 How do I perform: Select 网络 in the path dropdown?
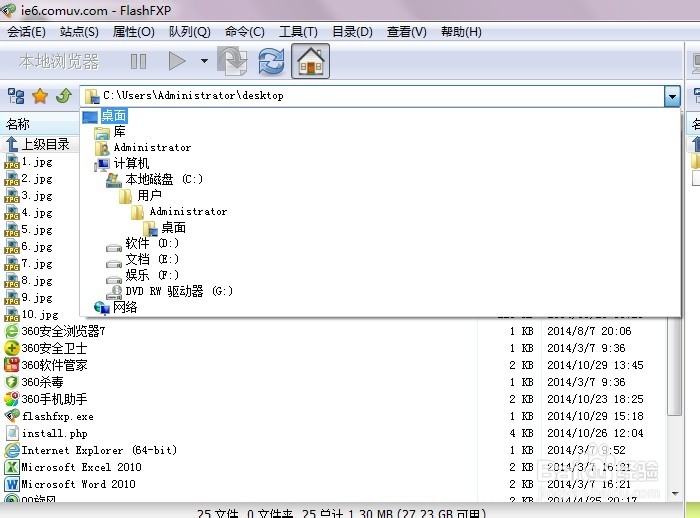click(125, 307)
